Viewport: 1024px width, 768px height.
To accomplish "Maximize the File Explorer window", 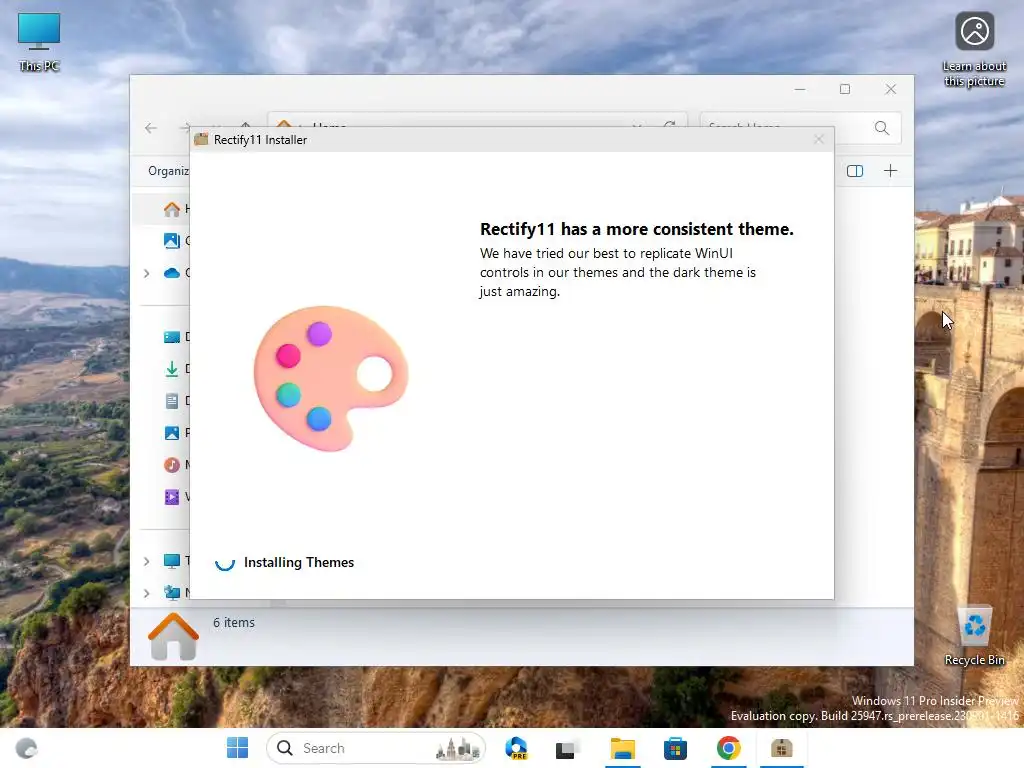I will click(x=845, y=89).
